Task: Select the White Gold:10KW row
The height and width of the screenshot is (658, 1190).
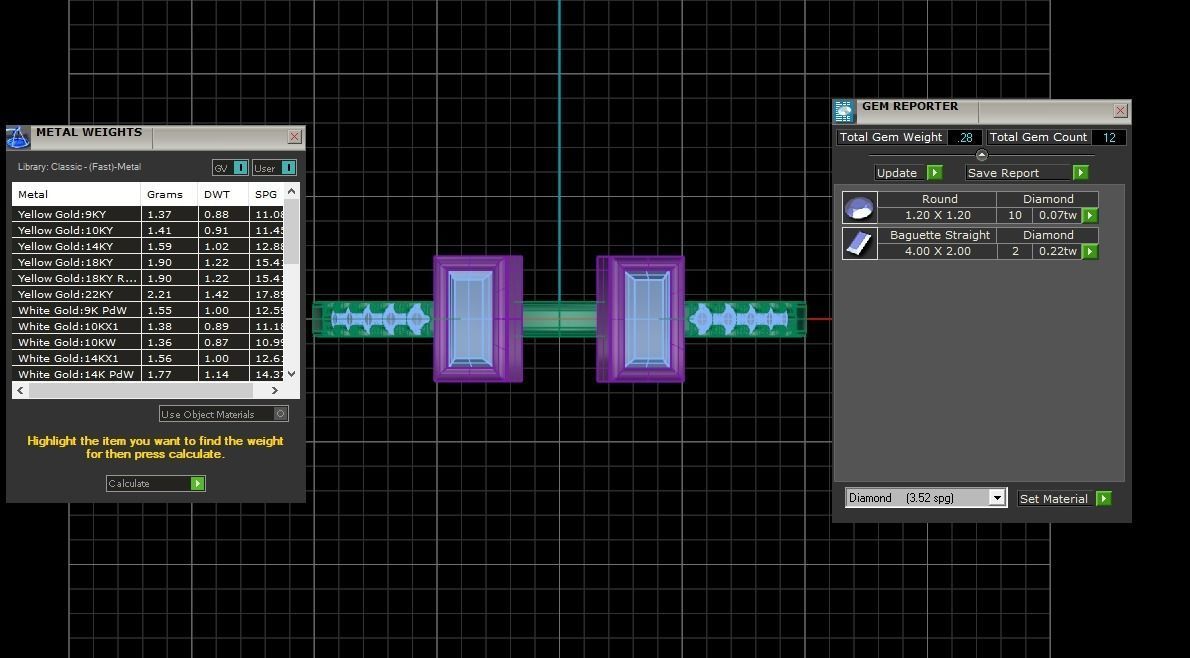Action: [x=148, y=342]
